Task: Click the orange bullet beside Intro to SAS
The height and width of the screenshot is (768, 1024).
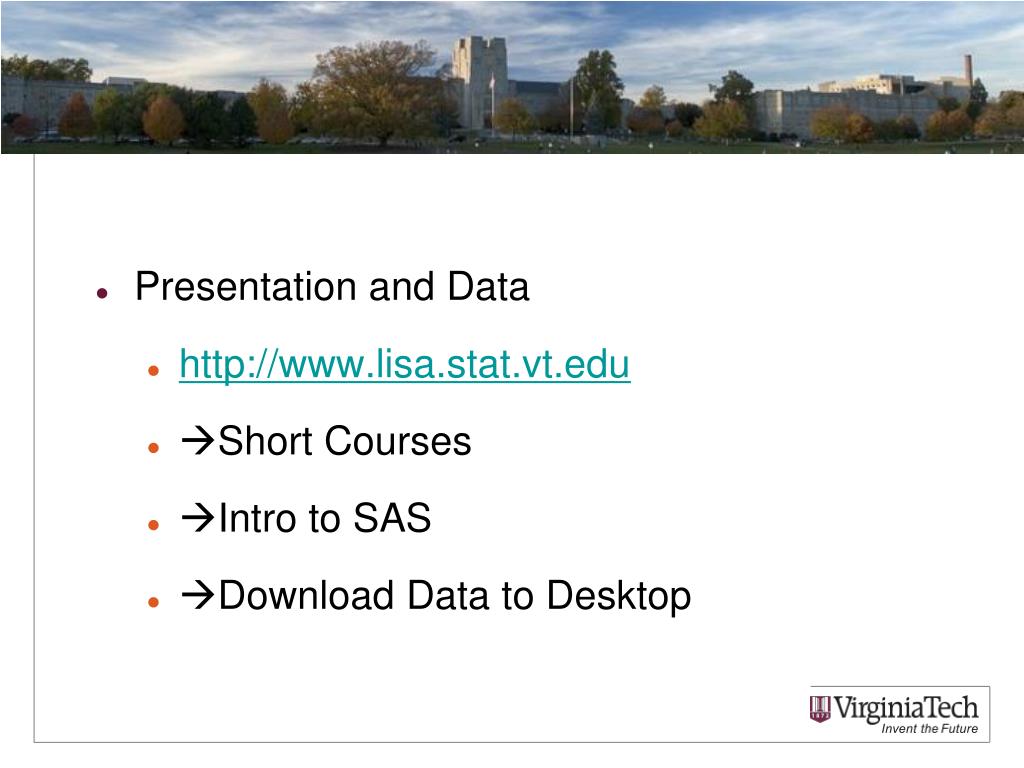Action: point(153,524)
